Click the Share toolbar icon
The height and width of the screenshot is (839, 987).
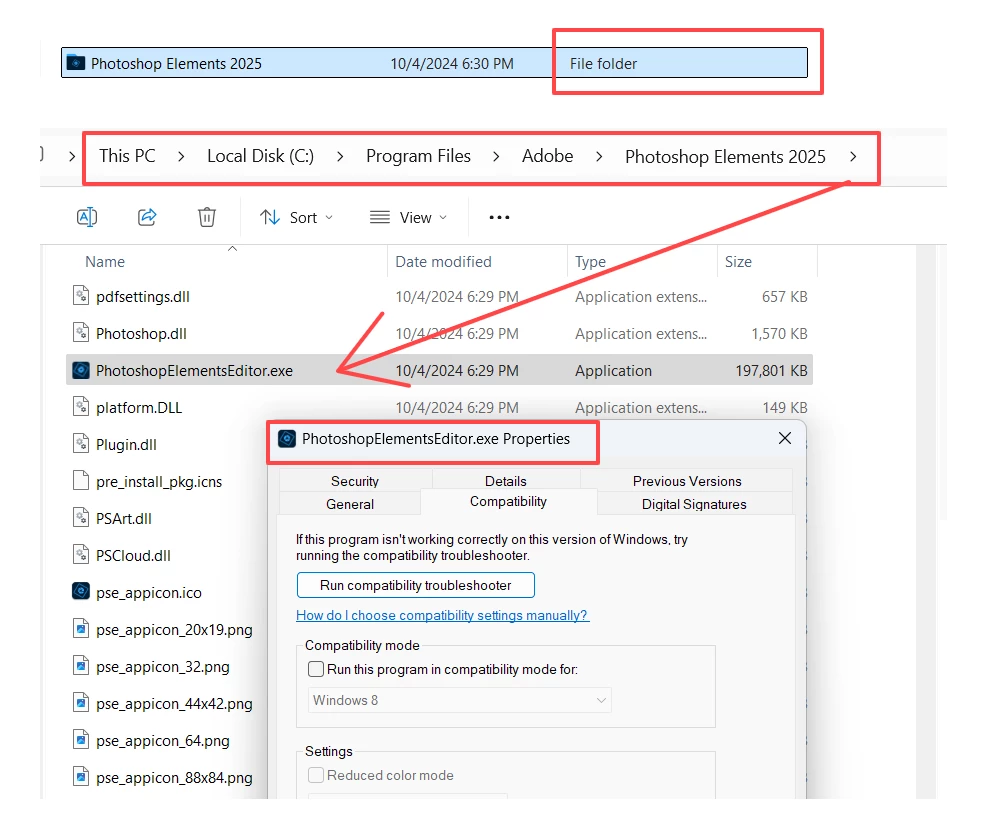pyautogui.click(x=147, y=217)
